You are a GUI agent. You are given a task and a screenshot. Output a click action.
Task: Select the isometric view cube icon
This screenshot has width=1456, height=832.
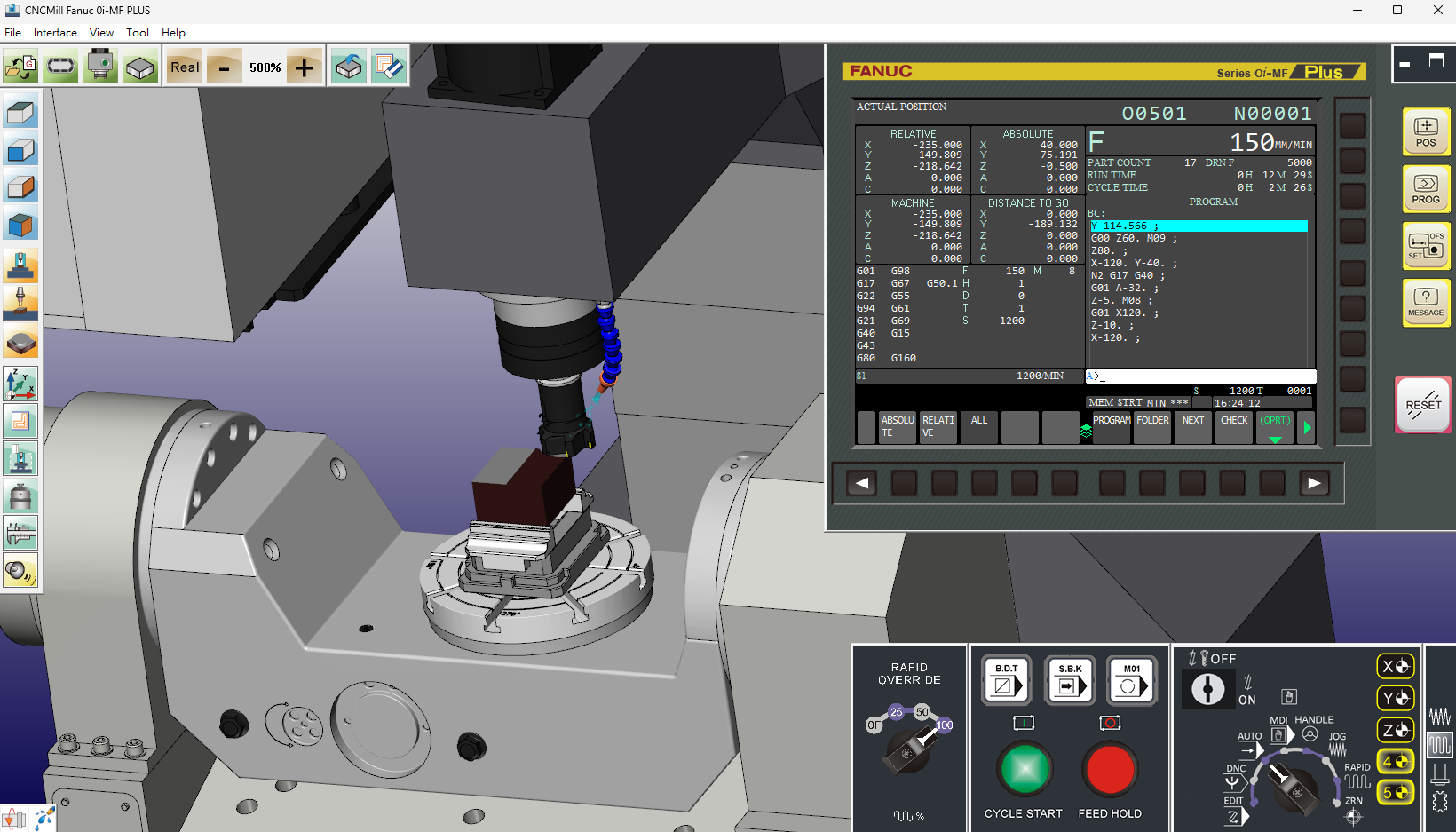click(x=20, y=226)
